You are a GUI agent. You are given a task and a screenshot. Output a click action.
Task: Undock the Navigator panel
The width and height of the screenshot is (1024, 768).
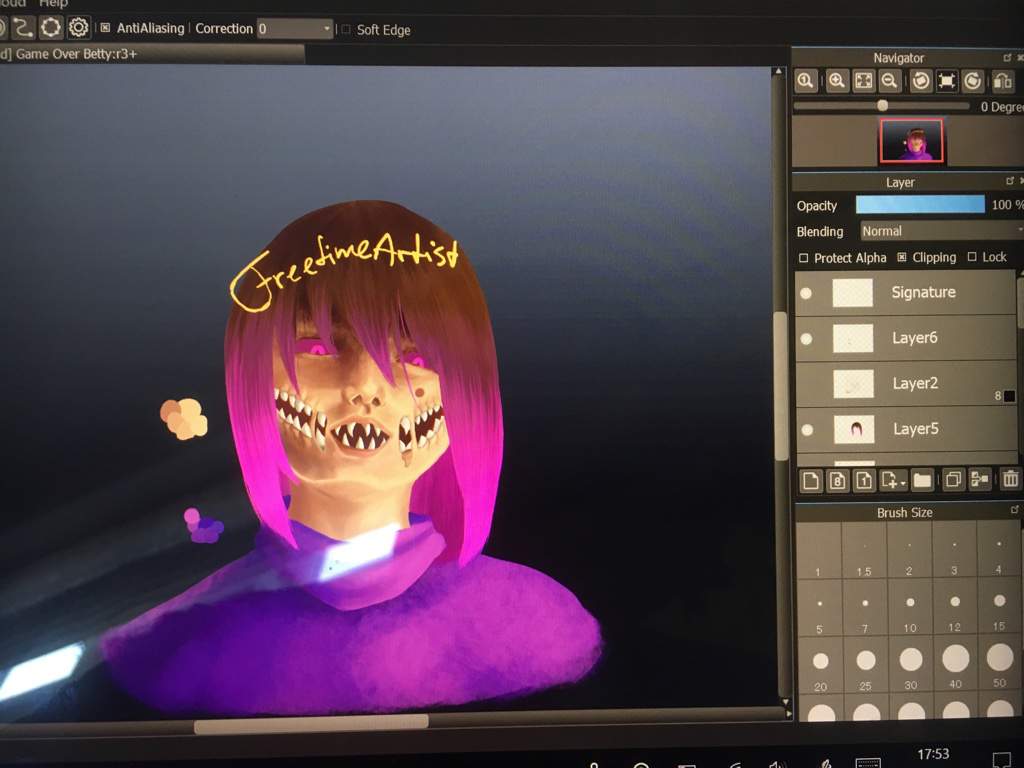[x=1007, y=58]
